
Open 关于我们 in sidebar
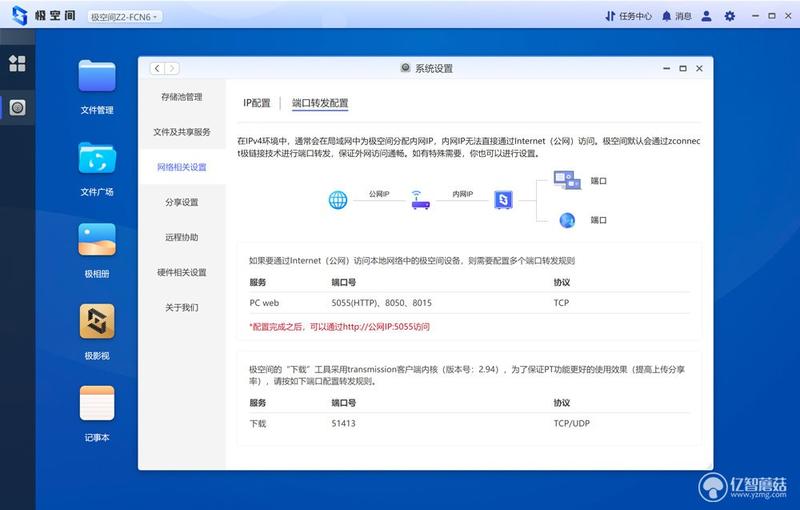click(182, 308)
